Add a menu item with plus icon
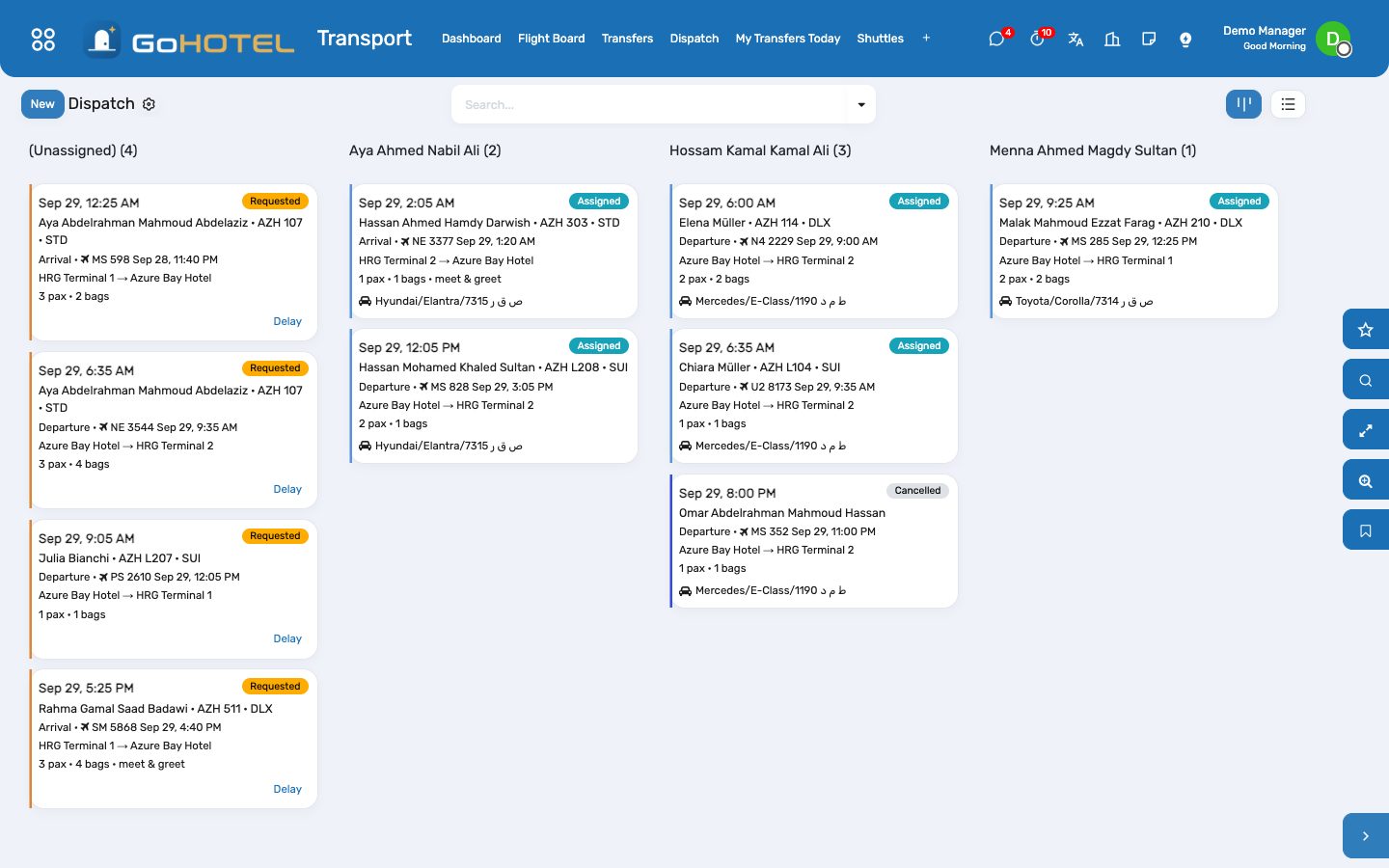The height and width of the screenshot is (868, 1389). pyautogui.click(x=926, y=39)
